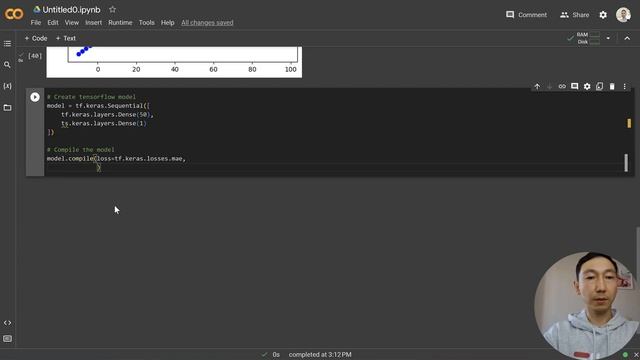Open more cell actions menu
Screen dimensions: 640x360
pyautogui.click(x=624, y=87)
